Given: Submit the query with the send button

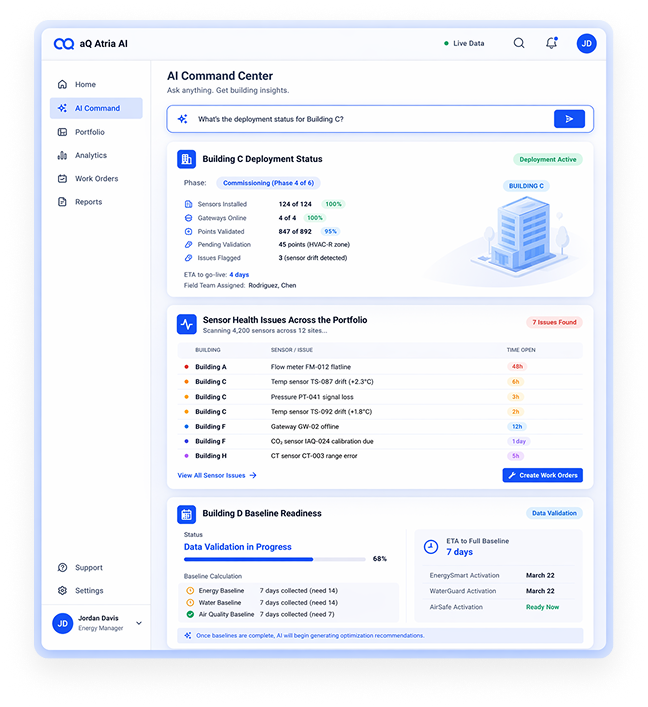Looking at the screenshot, I should [569, 119].
